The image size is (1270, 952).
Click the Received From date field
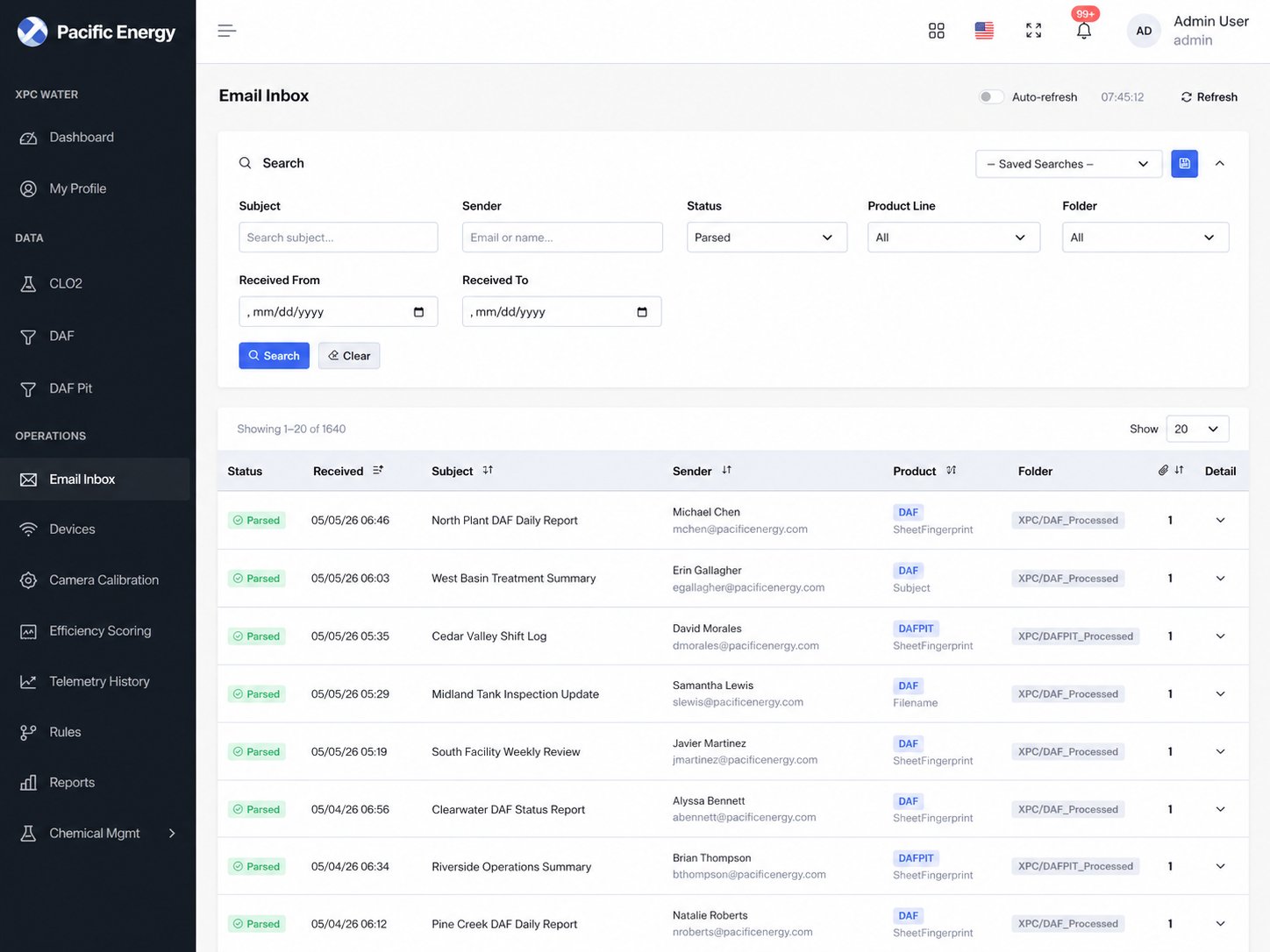pos(339,312)
